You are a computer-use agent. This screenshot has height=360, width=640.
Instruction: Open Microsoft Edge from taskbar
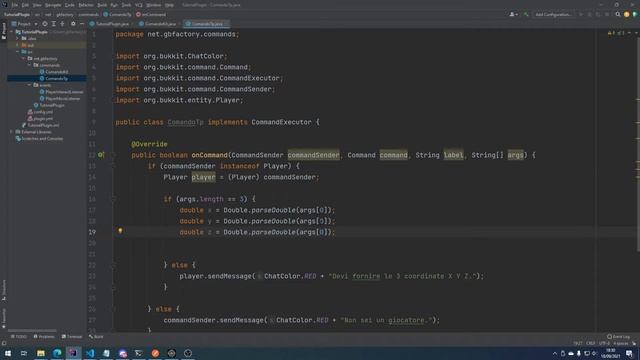[x=57, y=353]
